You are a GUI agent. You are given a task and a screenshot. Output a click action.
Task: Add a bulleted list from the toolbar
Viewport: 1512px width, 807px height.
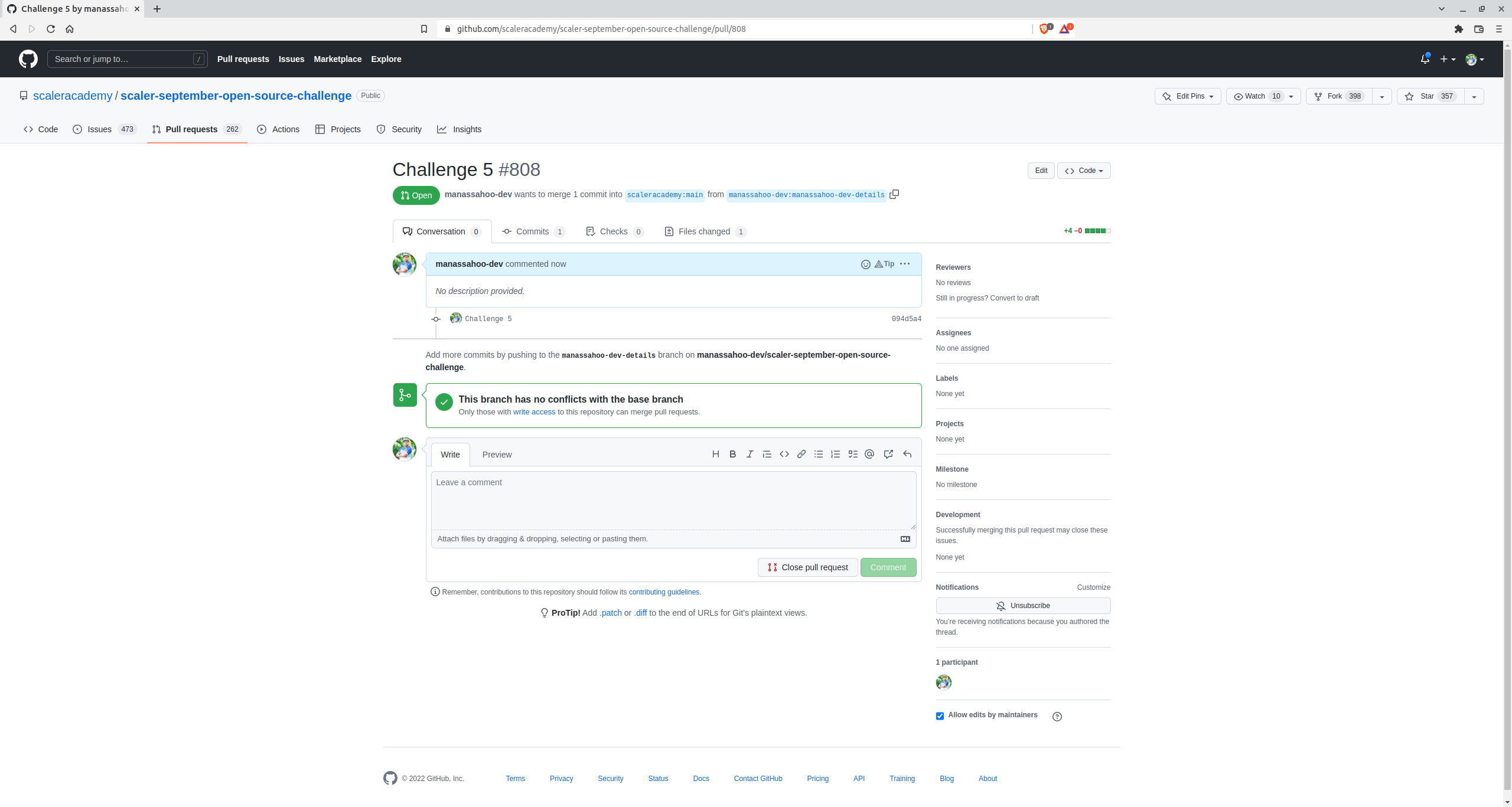pyautogui.click(x=818, y=454)
